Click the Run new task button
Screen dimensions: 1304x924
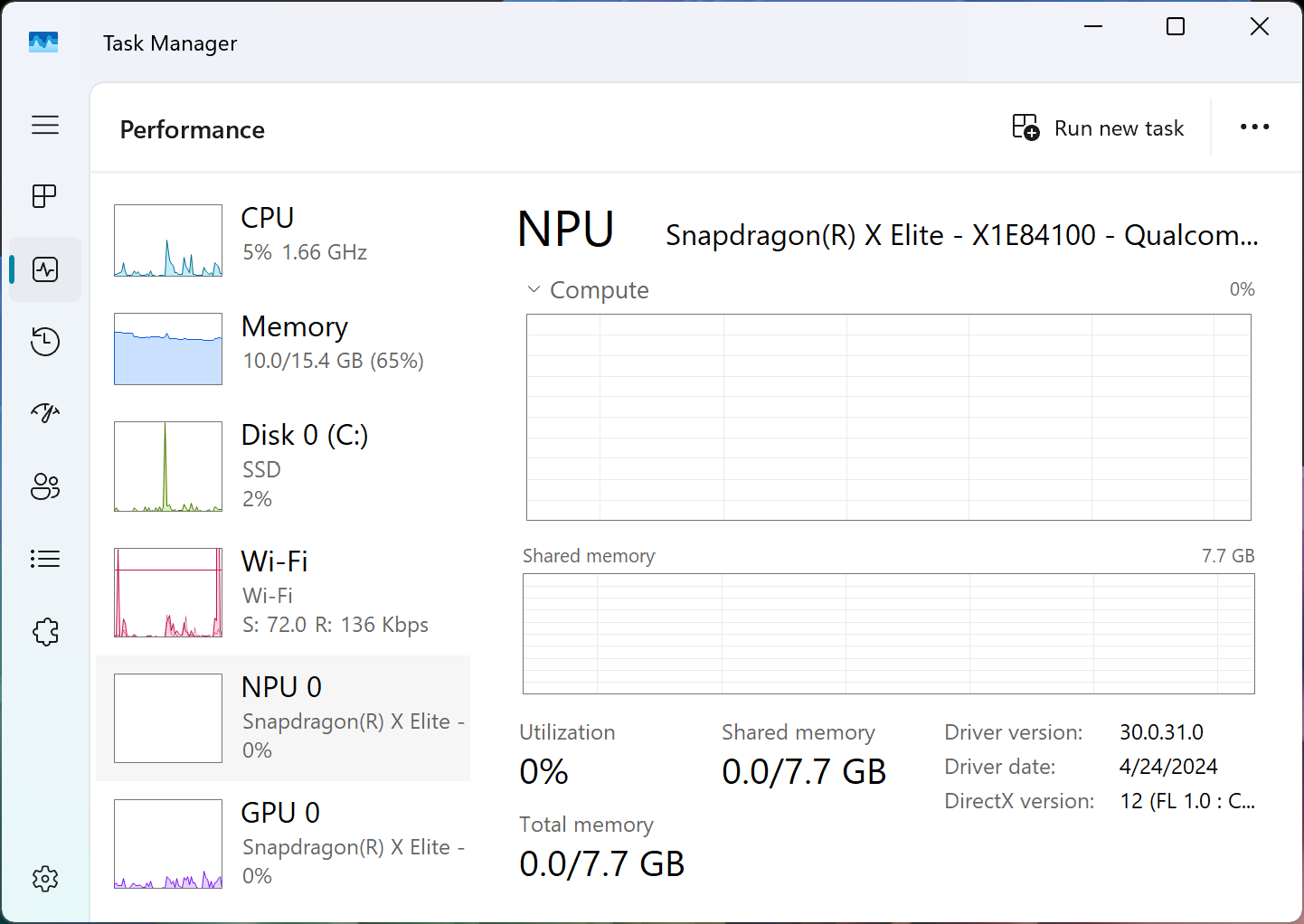[x=1098, y=128]
